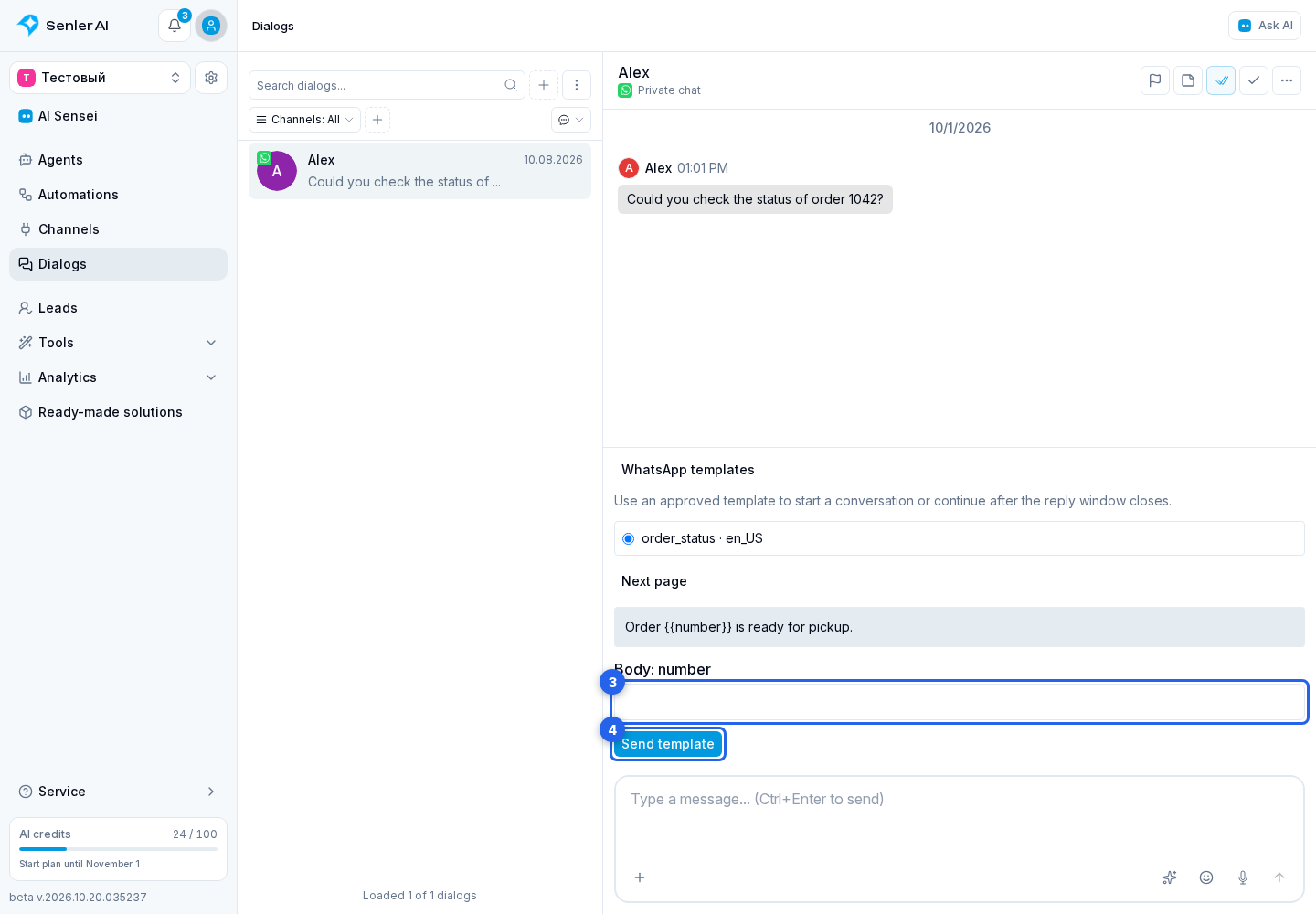Viewport: 1316px width, 914px height.
Task: Click the AI credits progress bar
Action: pos(118,849)
